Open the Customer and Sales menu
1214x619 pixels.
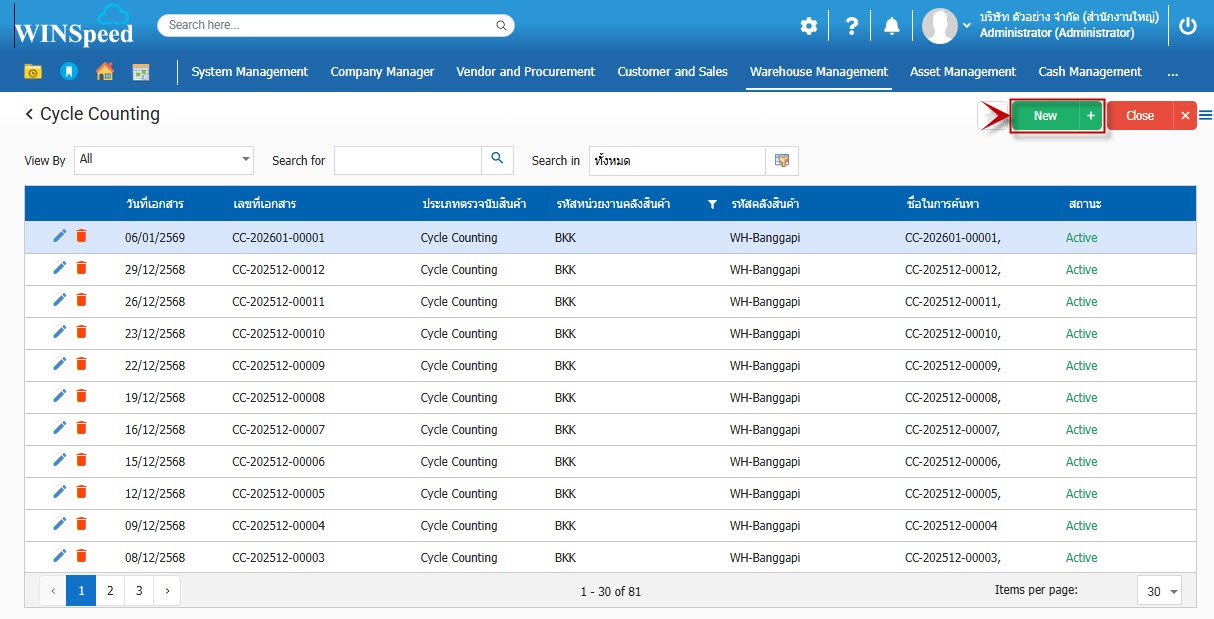pos(672,72)
